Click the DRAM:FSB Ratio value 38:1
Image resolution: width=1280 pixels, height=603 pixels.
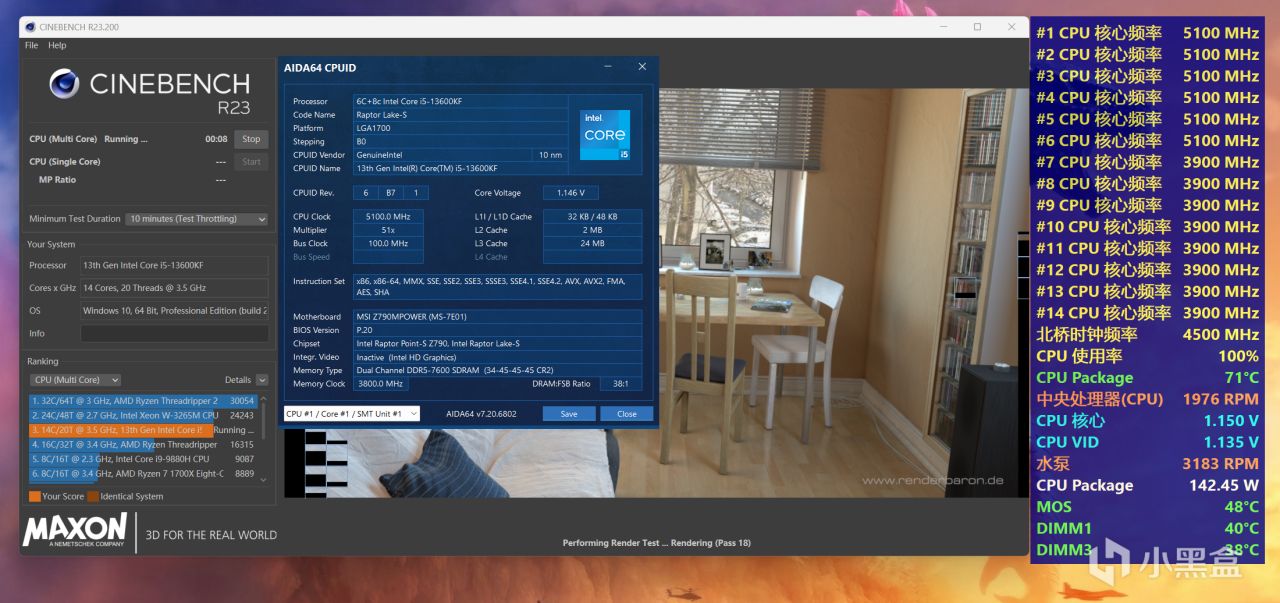620,384
